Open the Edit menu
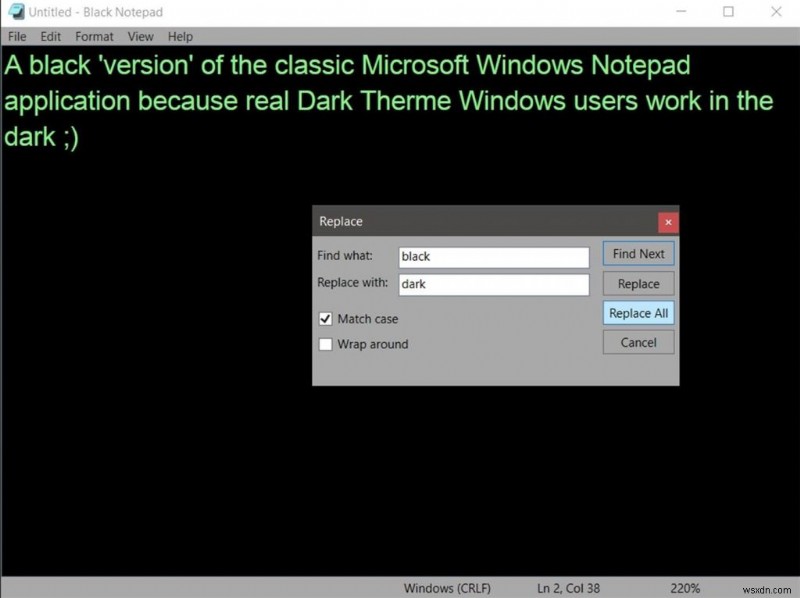Image resolution: width=800 pixels, height=598 pixels. pos(50,36)
